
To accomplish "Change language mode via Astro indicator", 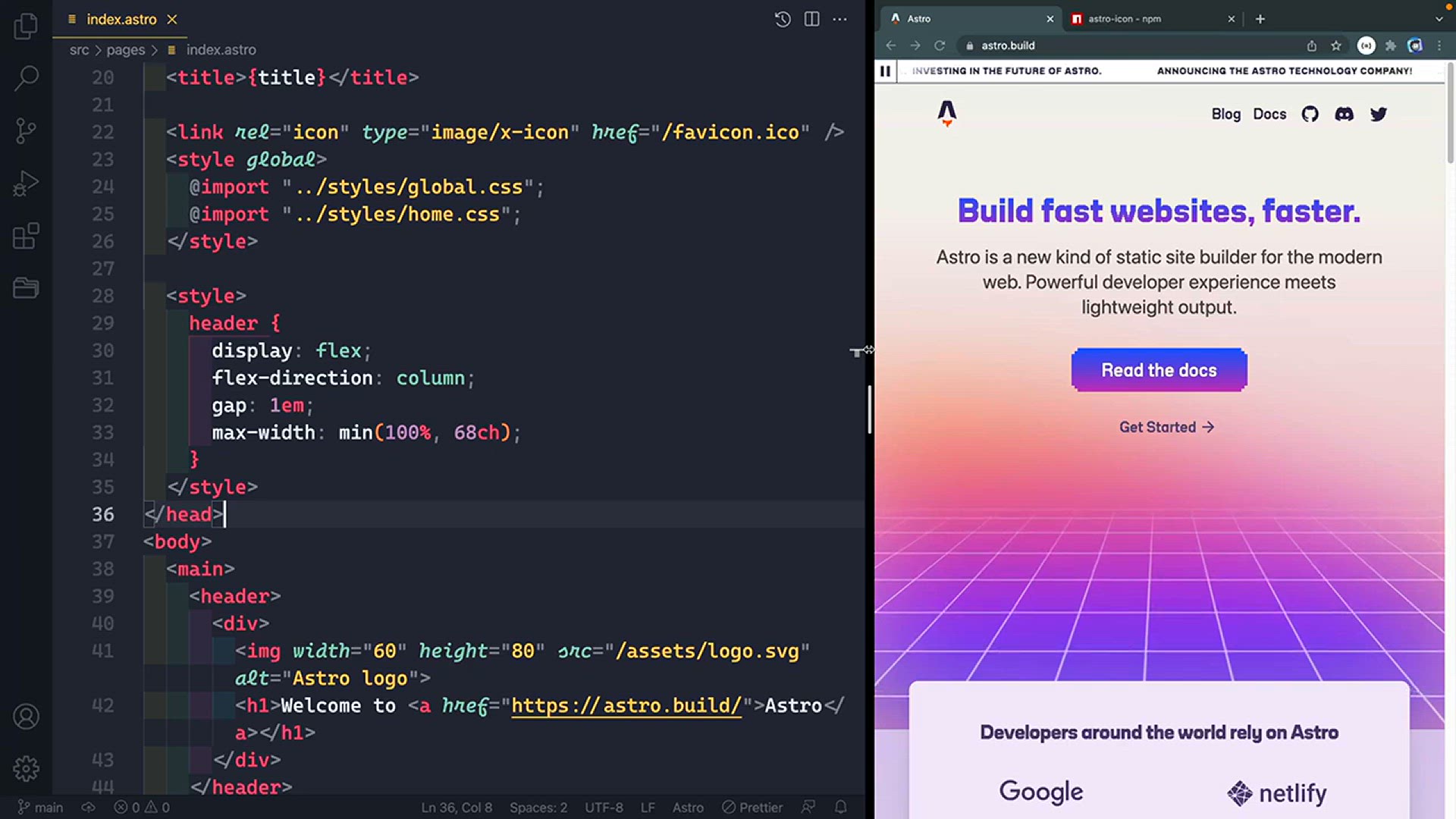I will pyautogui.click(x=688, y=808).
